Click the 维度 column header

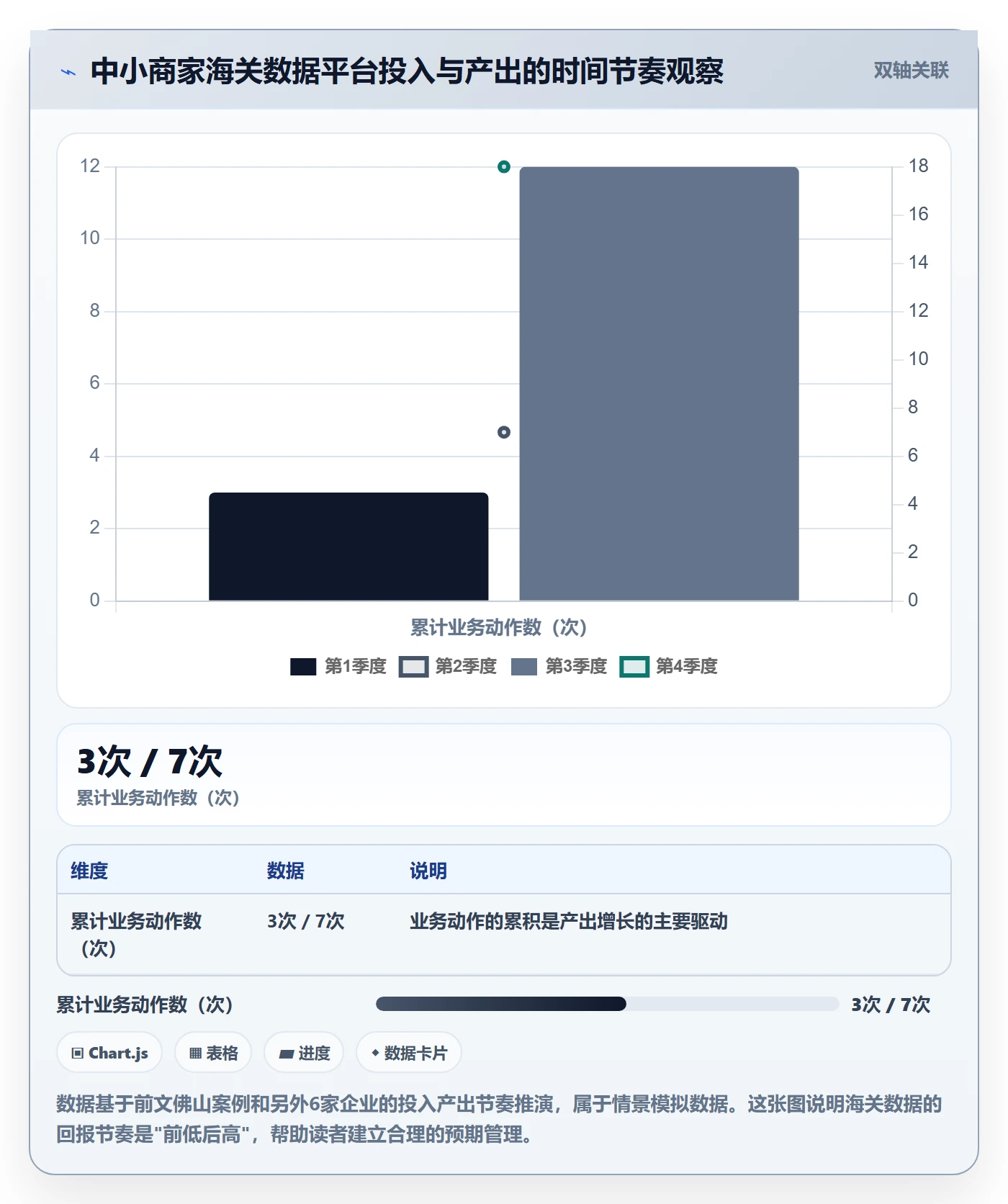point(89,871)
